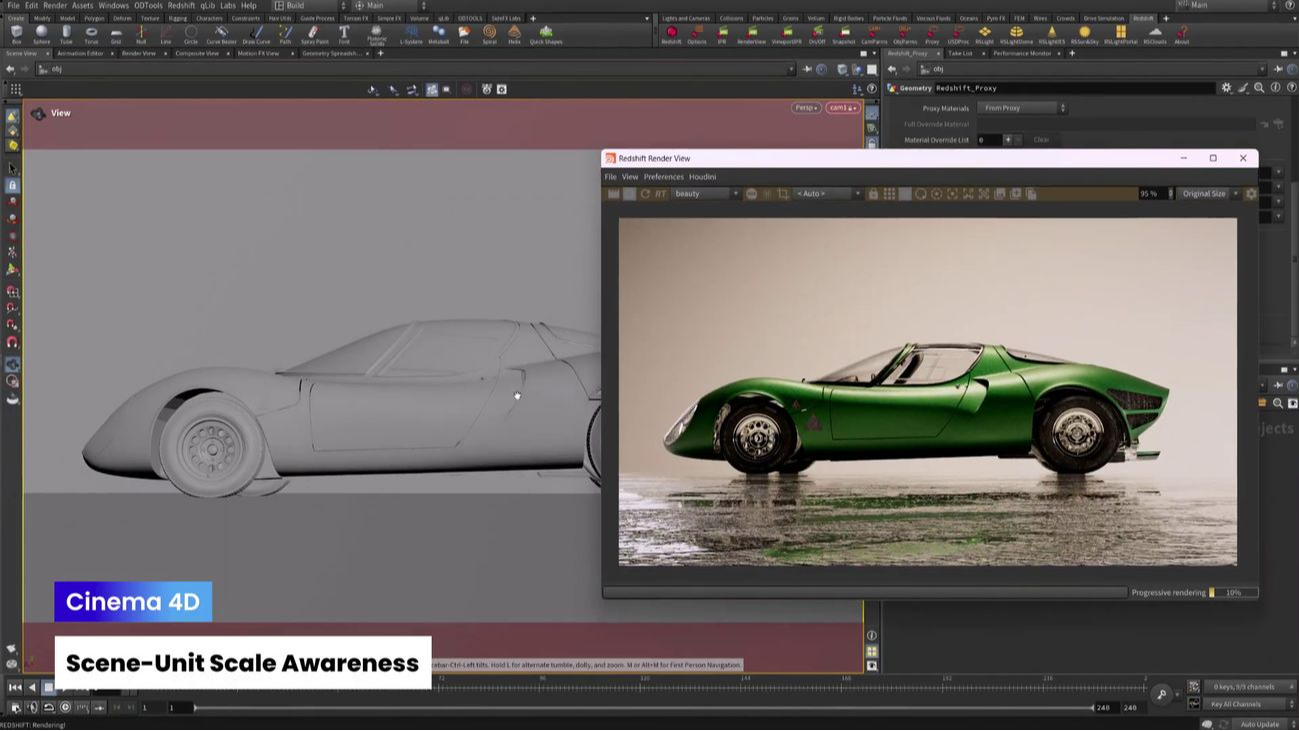This screenshot has height=731, width=1299.
Task: Click the Clear button next to Material Override List
Action: pos(1043,140)
